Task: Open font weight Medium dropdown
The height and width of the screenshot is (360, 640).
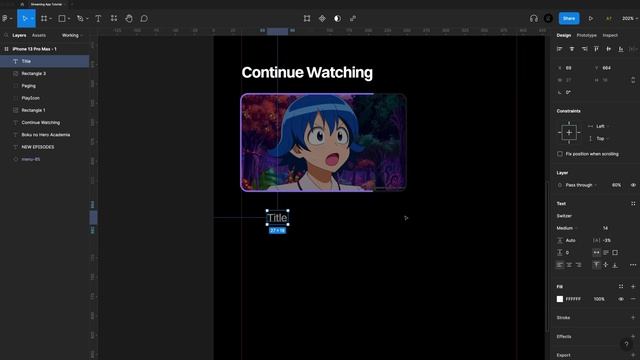Action: click(567, 228)
